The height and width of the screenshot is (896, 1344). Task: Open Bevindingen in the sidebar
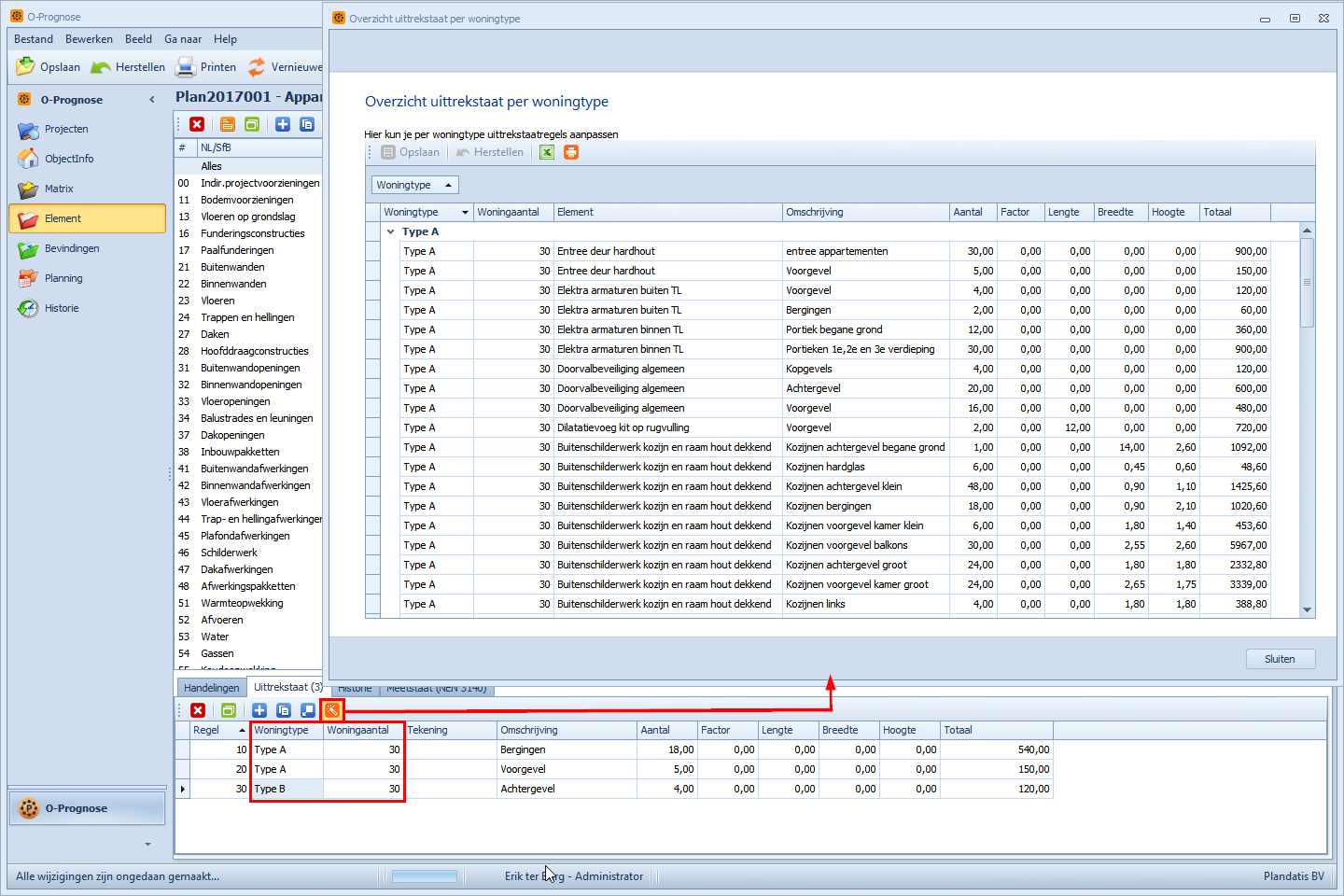pos(87,248)
